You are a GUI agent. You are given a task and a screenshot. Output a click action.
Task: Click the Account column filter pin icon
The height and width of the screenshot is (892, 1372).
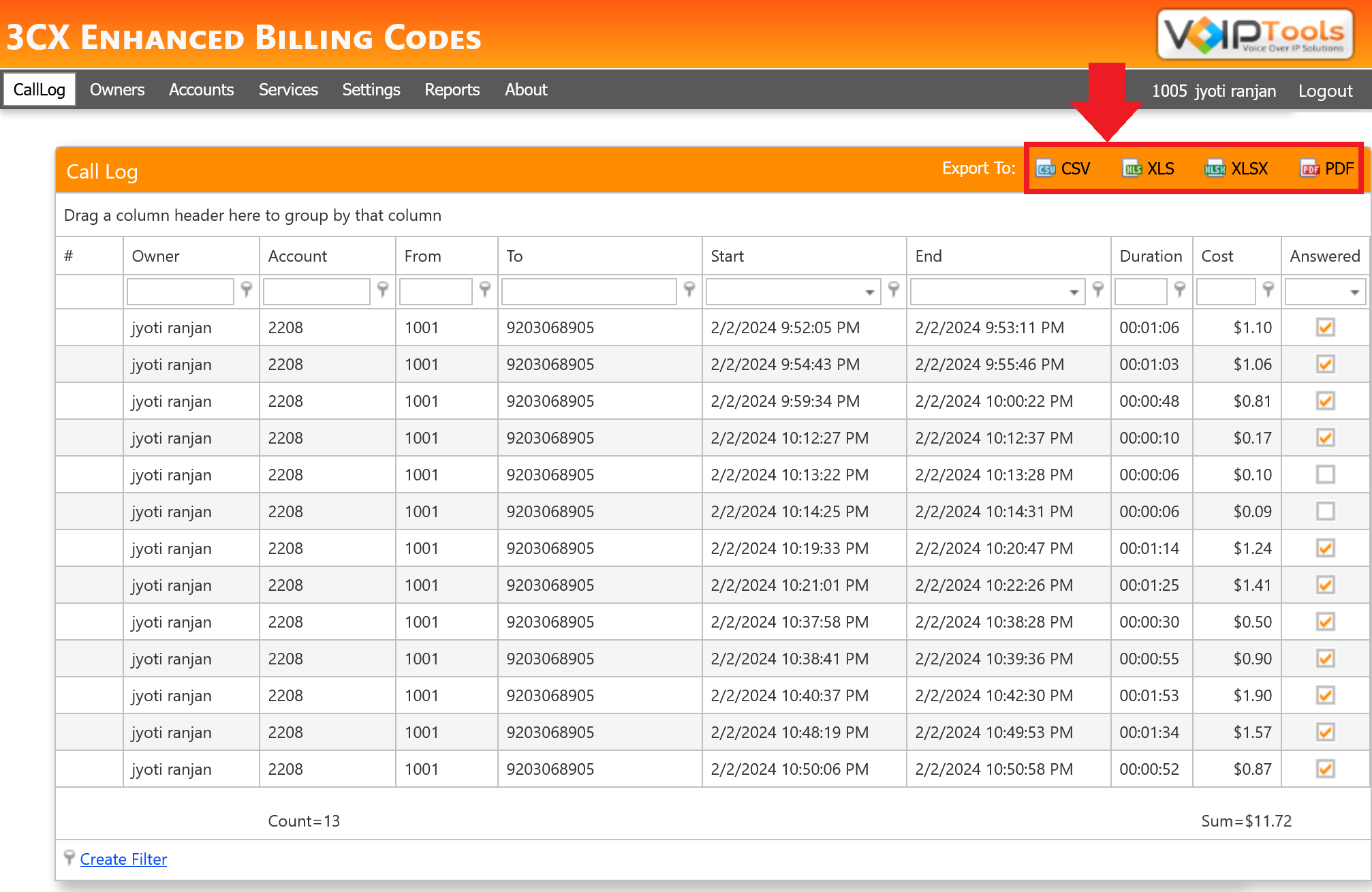coord(383,291)
